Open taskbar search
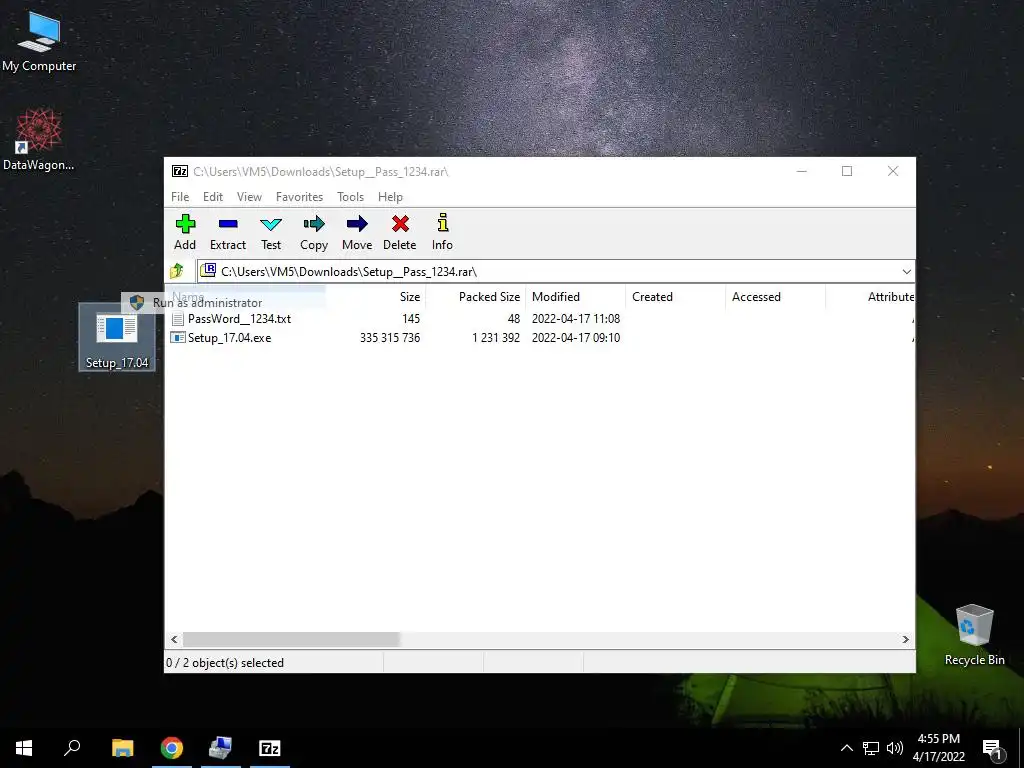The image size is (1024, 768). (x=72, y=748)
